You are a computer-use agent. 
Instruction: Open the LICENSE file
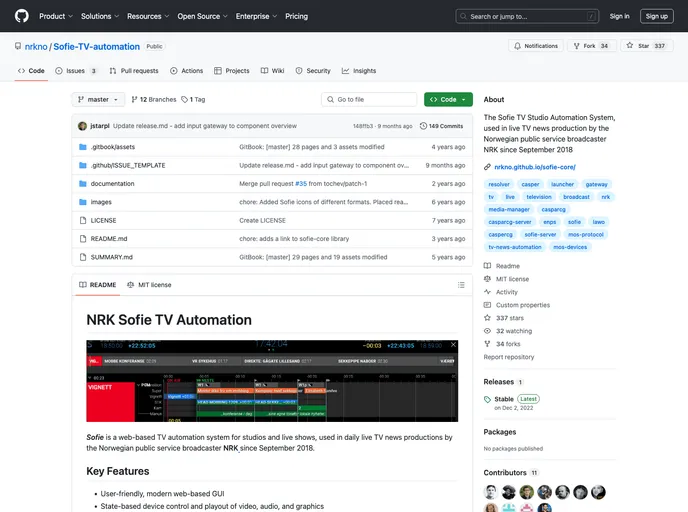(104, 221)
